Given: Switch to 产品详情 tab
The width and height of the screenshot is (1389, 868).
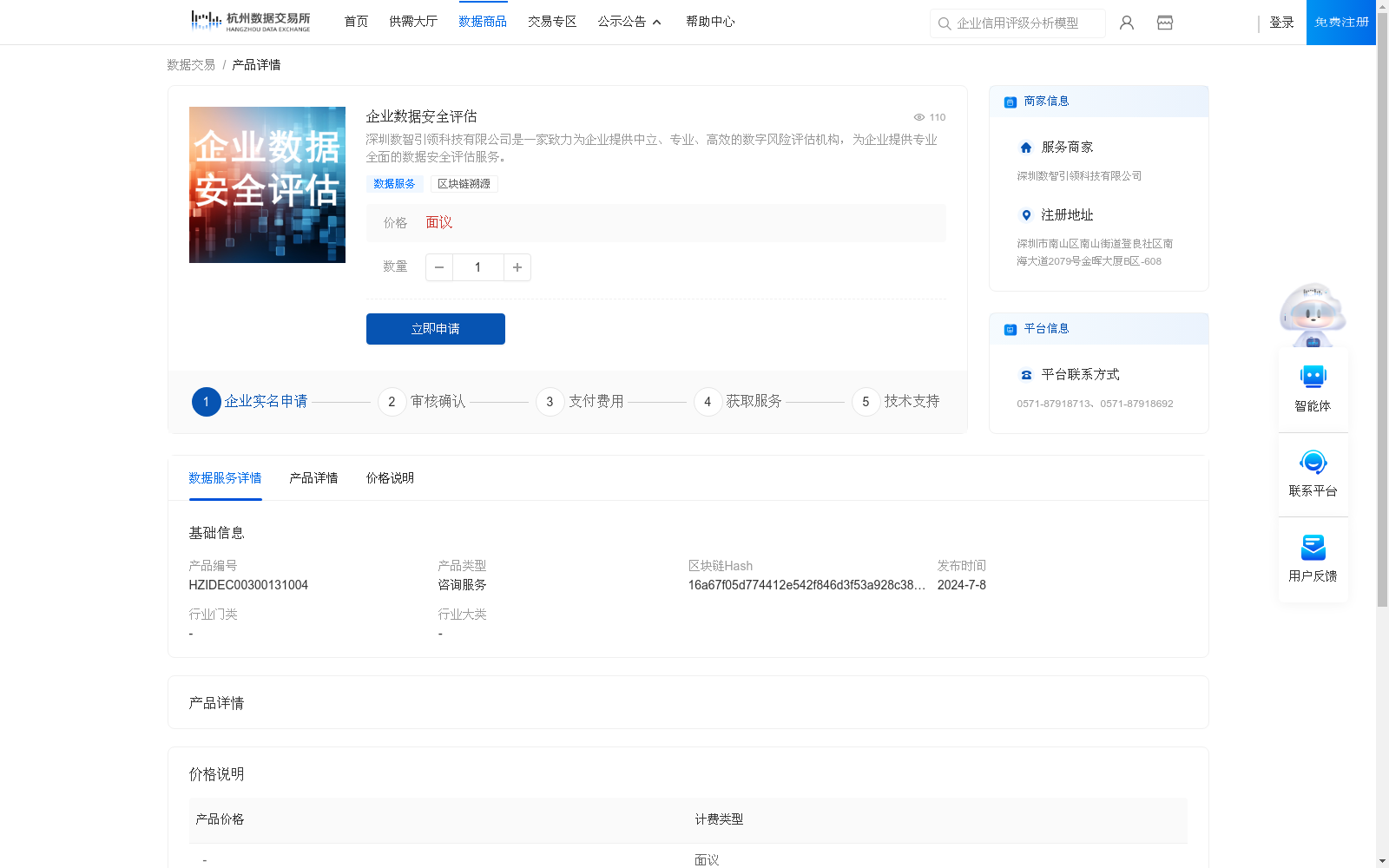Looking at the screenshot, I should click(x=313, y=478).
